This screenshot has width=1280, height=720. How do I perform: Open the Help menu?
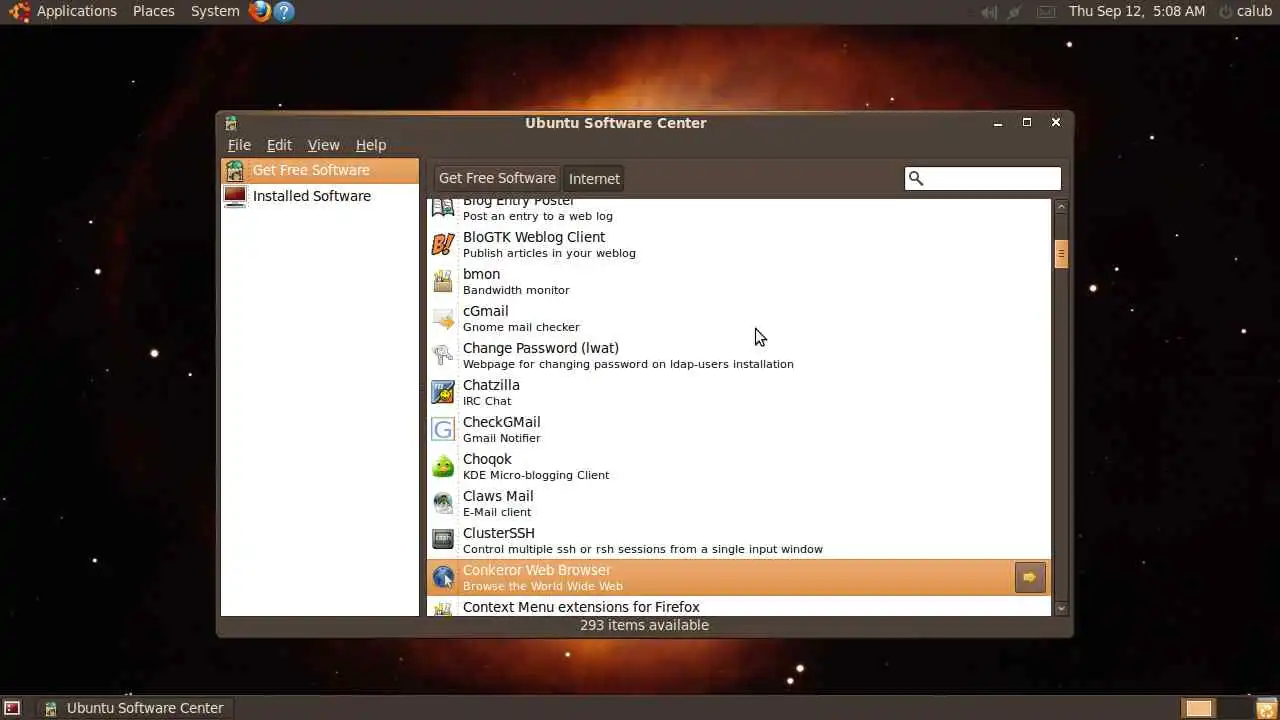(370, 145)
